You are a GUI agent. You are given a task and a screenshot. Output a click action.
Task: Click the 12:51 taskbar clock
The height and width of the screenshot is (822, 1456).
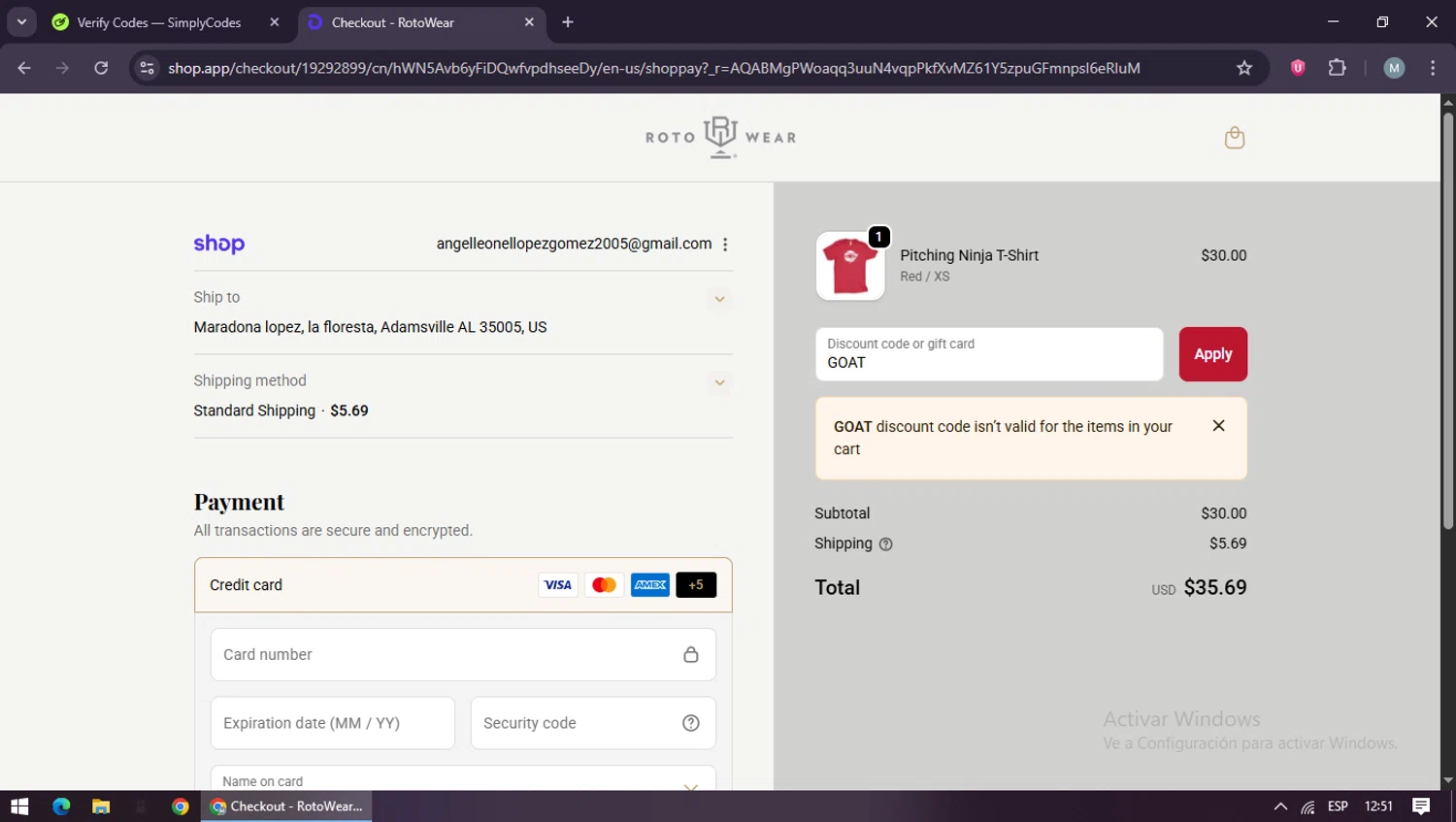tap(1378, 806)
